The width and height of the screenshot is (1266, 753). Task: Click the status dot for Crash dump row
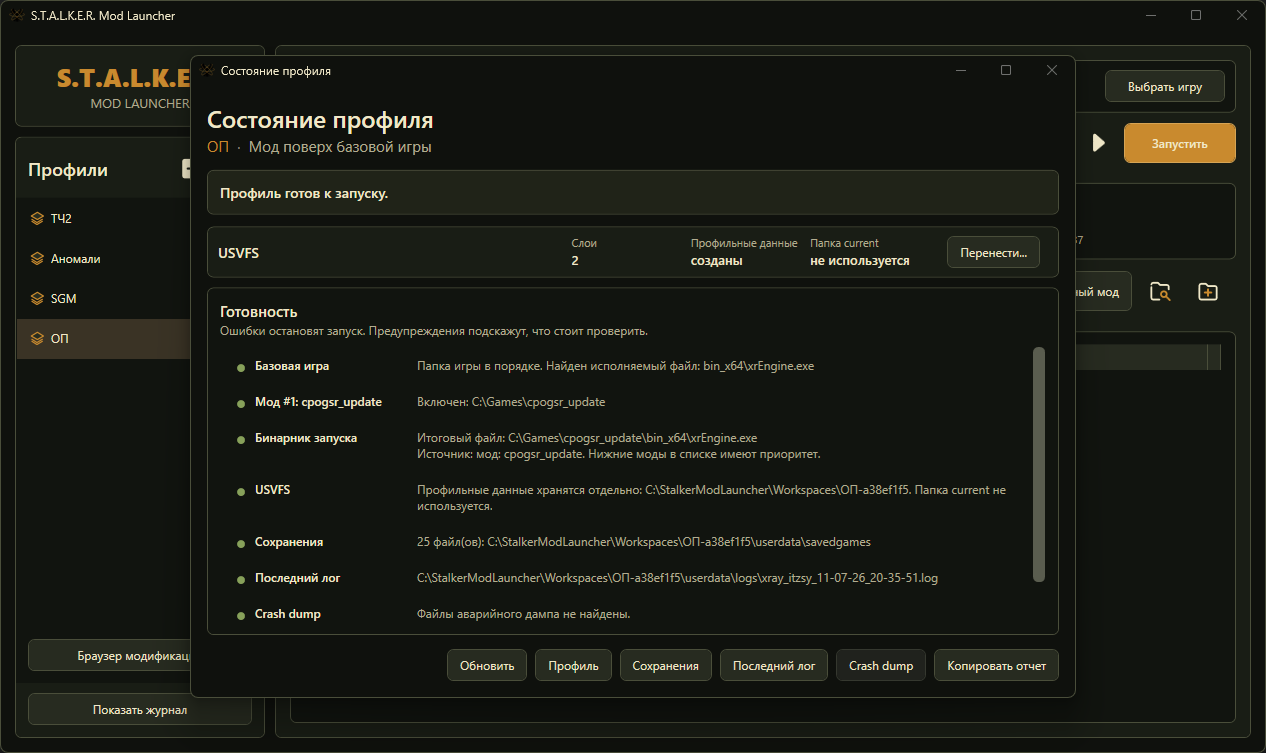pos(241,615)
